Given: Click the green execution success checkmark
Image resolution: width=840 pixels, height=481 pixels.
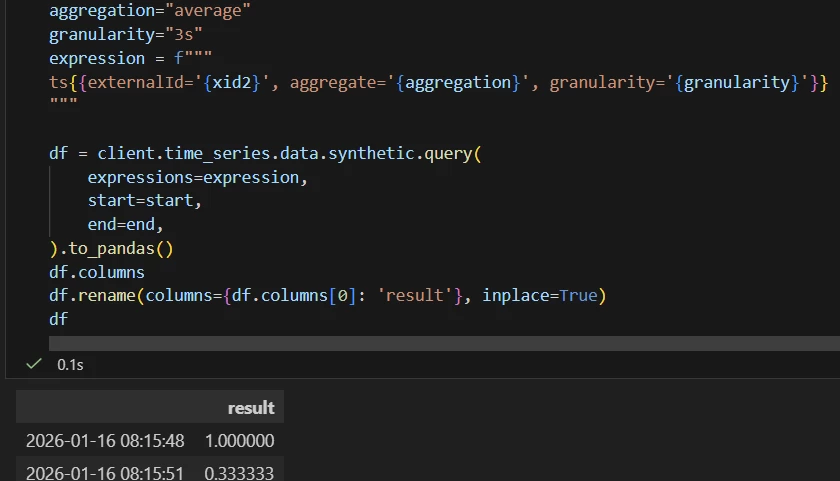Looking at the screenshot, I should pos(33,364).
